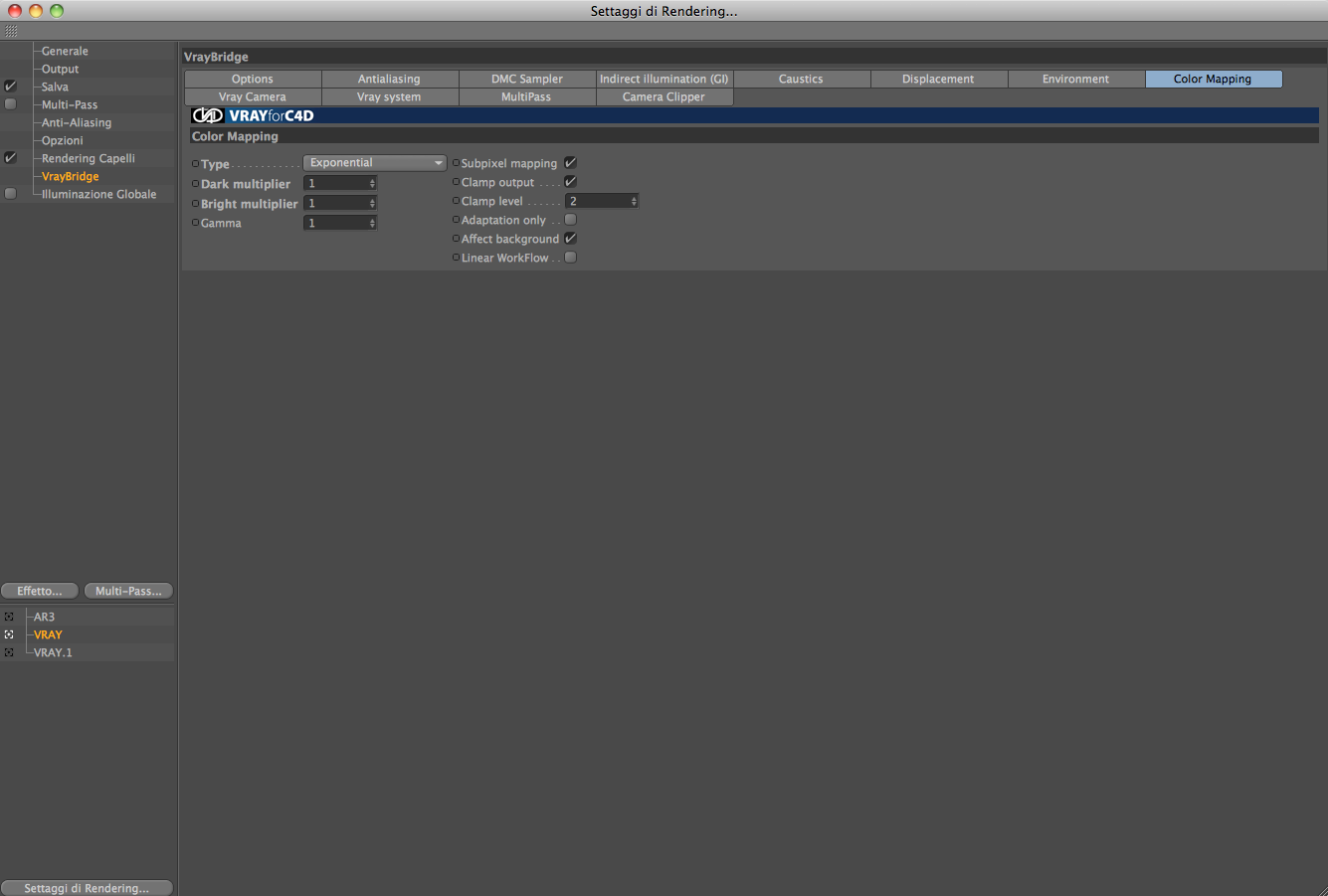Click the Clamp level stepper arrows
Image resolution: width=1328 pixels, height=896 pixels.
(x=634, y=201)
